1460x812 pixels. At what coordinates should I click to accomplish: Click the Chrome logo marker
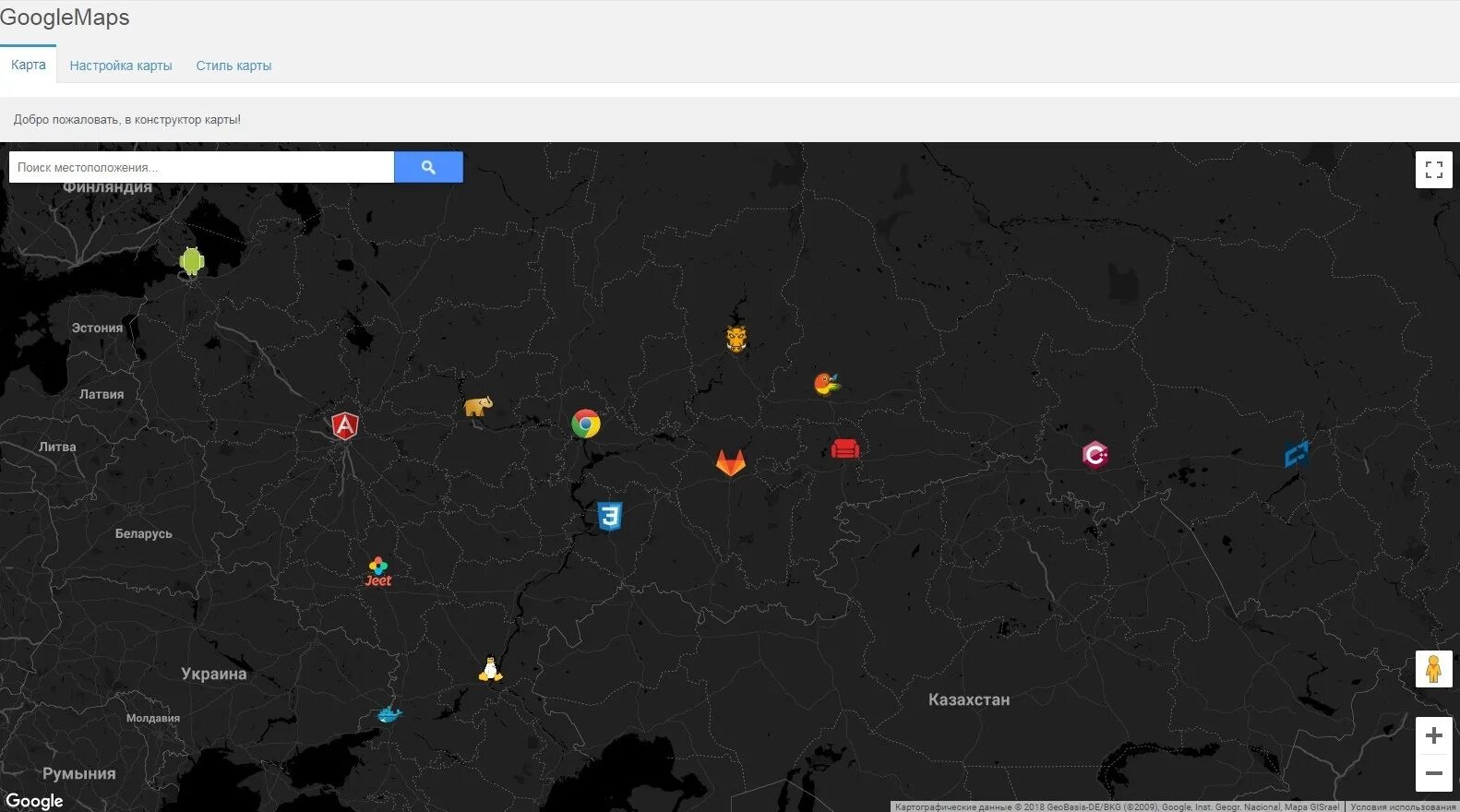click(x=586, y=424)
